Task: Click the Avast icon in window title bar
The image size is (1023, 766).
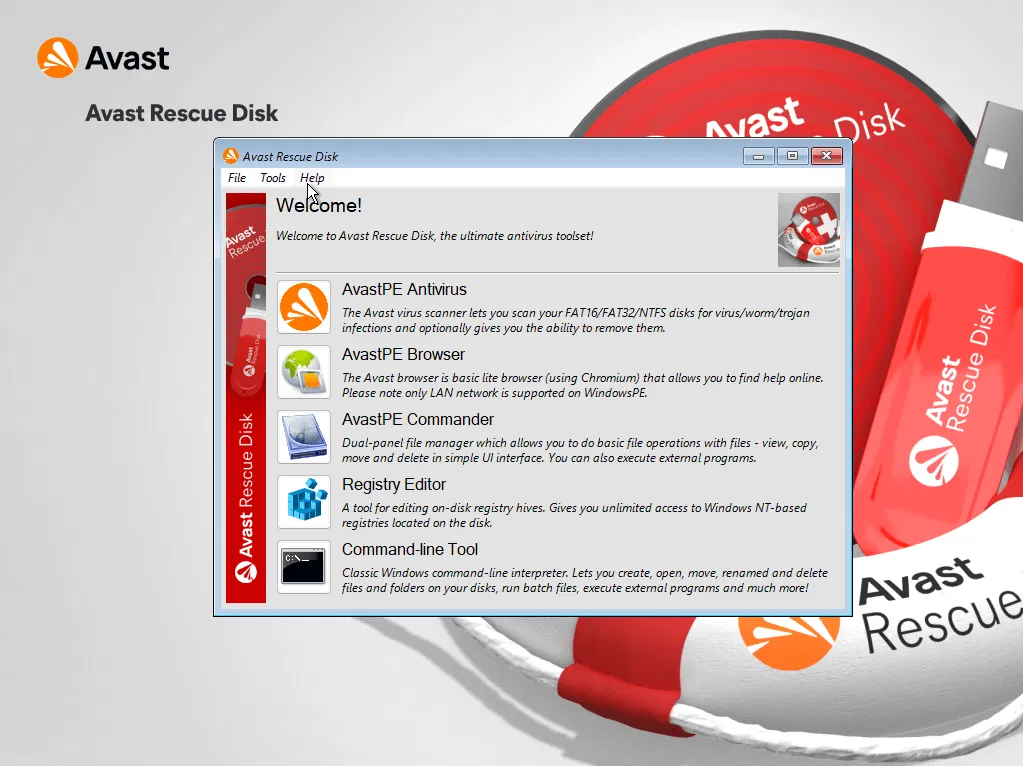Action: (230, 156)
